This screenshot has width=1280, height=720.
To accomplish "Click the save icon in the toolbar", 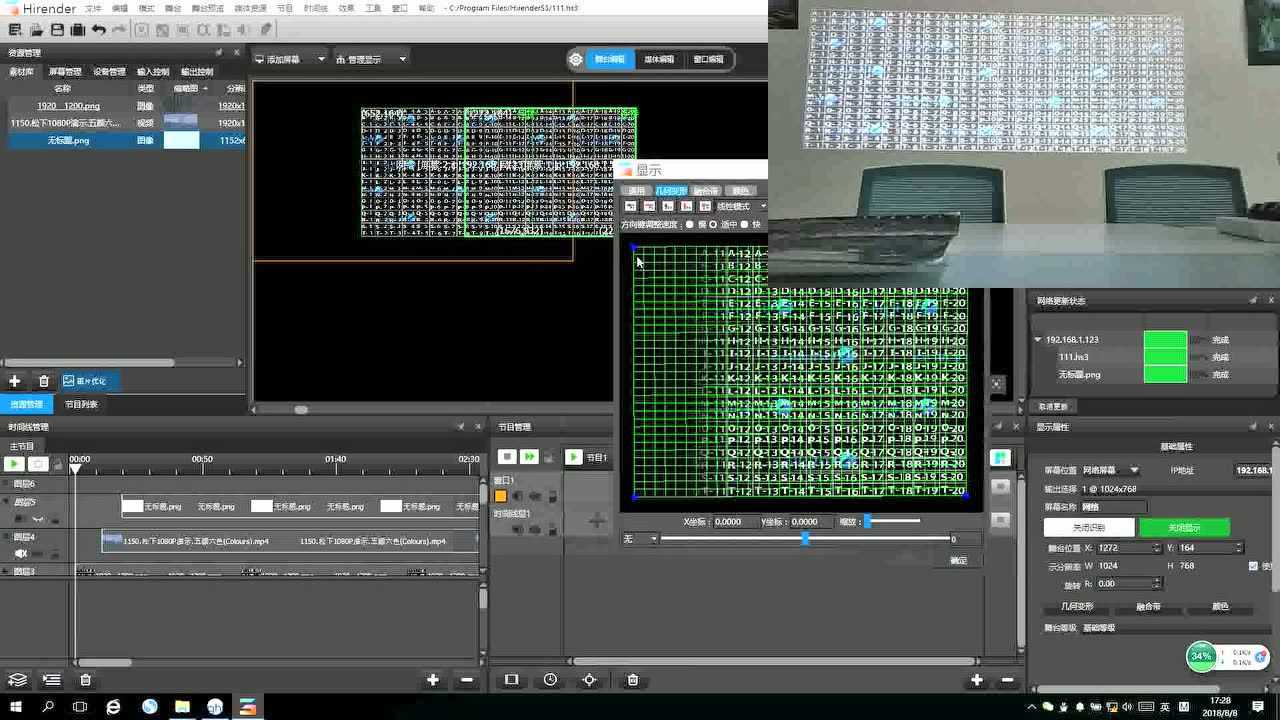I will (57, 30).
